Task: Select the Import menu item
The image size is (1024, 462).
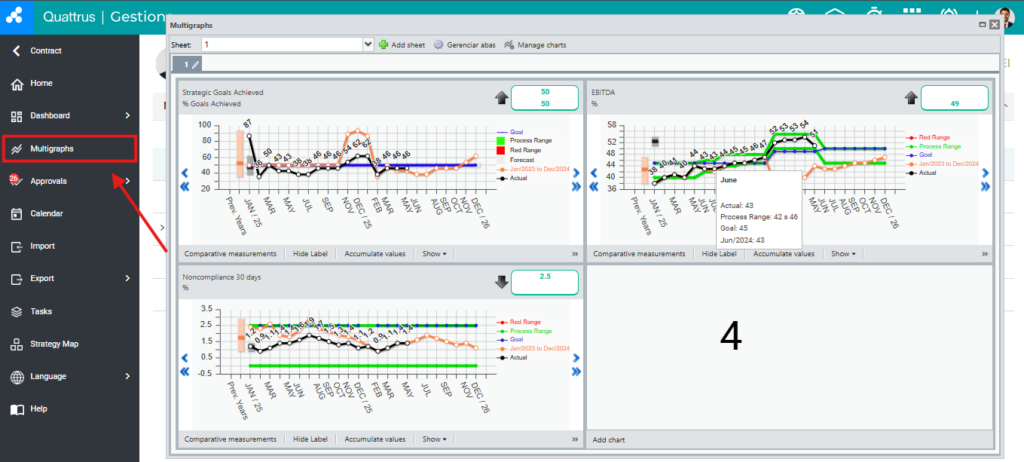Action: click(x=69, y=246)
